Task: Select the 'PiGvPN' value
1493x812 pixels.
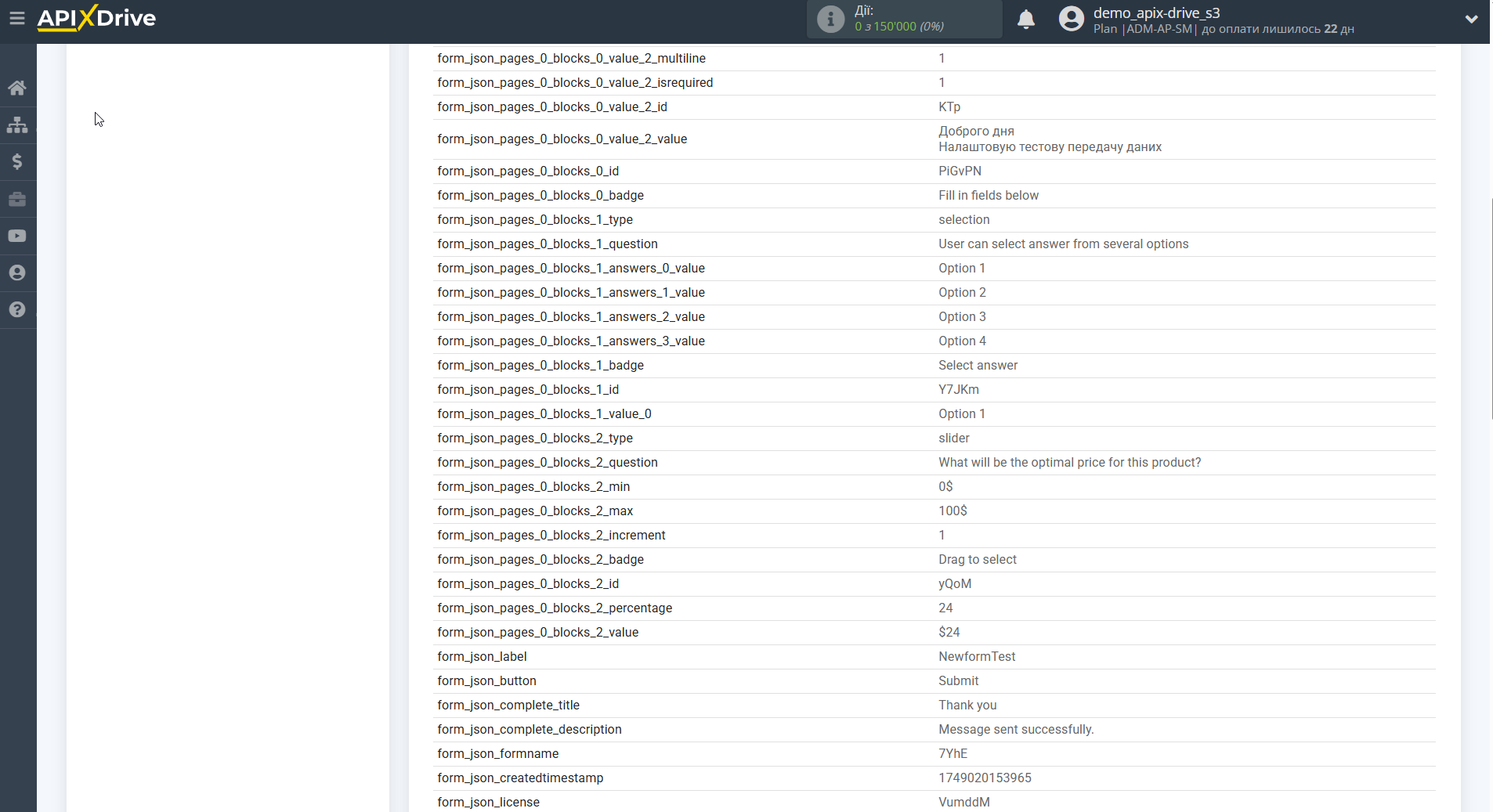Action: pos(960,171)
